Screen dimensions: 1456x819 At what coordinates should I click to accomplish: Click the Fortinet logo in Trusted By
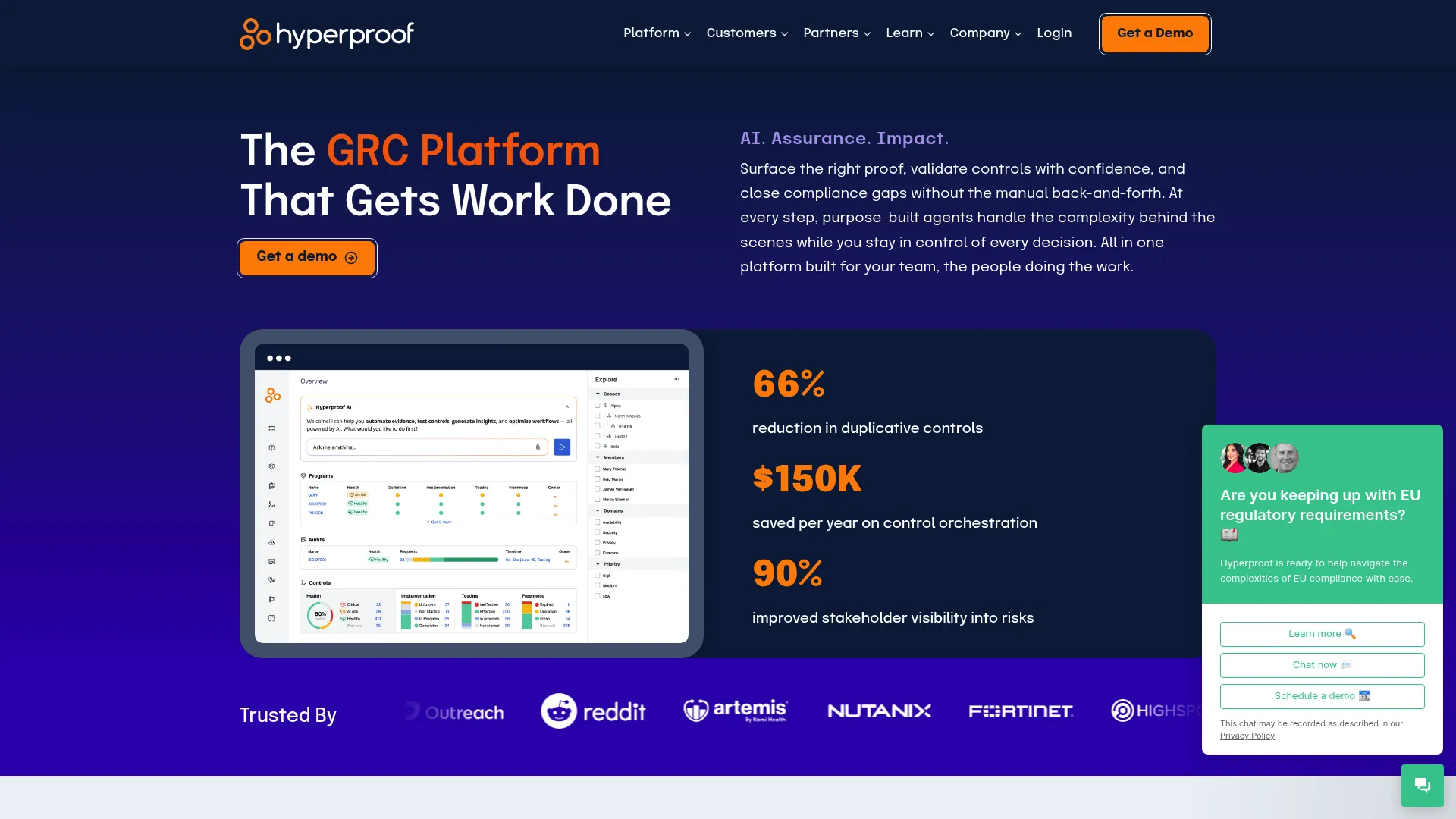tap(1021, 711)
